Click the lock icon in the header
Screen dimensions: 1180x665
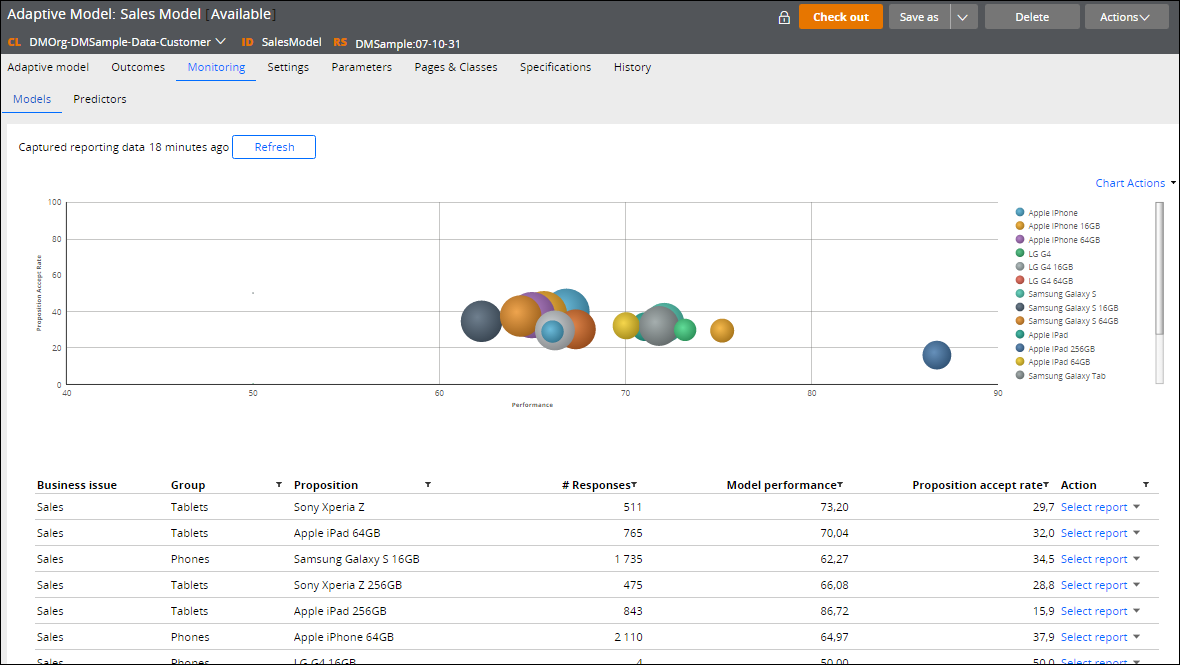click(x=786, y=17)
